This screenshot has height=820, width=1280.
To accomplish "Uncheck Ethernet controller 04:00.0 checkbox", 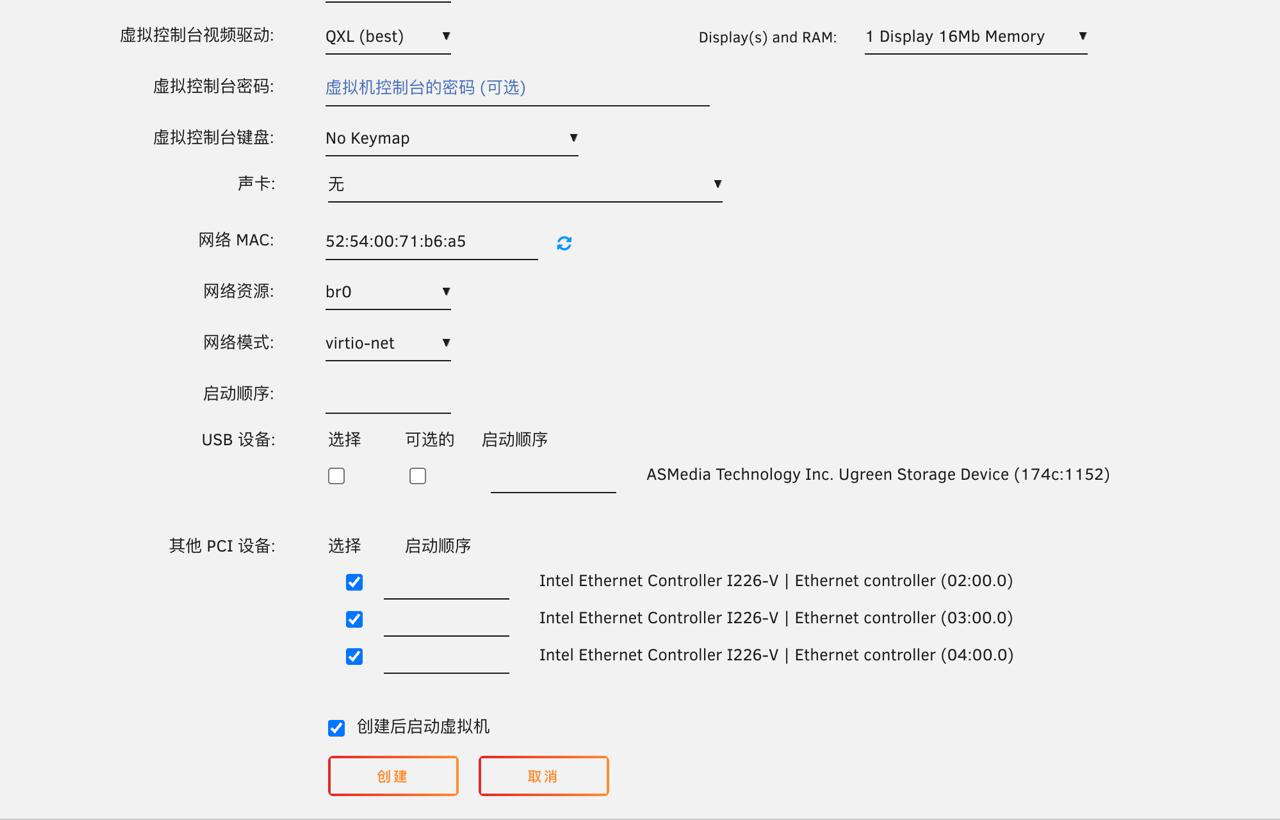I will (x=354, y=656).
